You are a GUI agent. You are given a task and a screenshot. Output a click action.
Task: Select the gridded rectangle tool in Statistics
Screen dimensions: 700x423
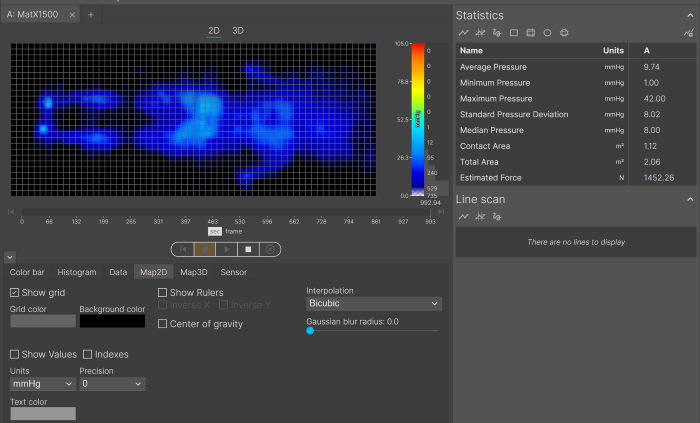[x=530, y=33]
